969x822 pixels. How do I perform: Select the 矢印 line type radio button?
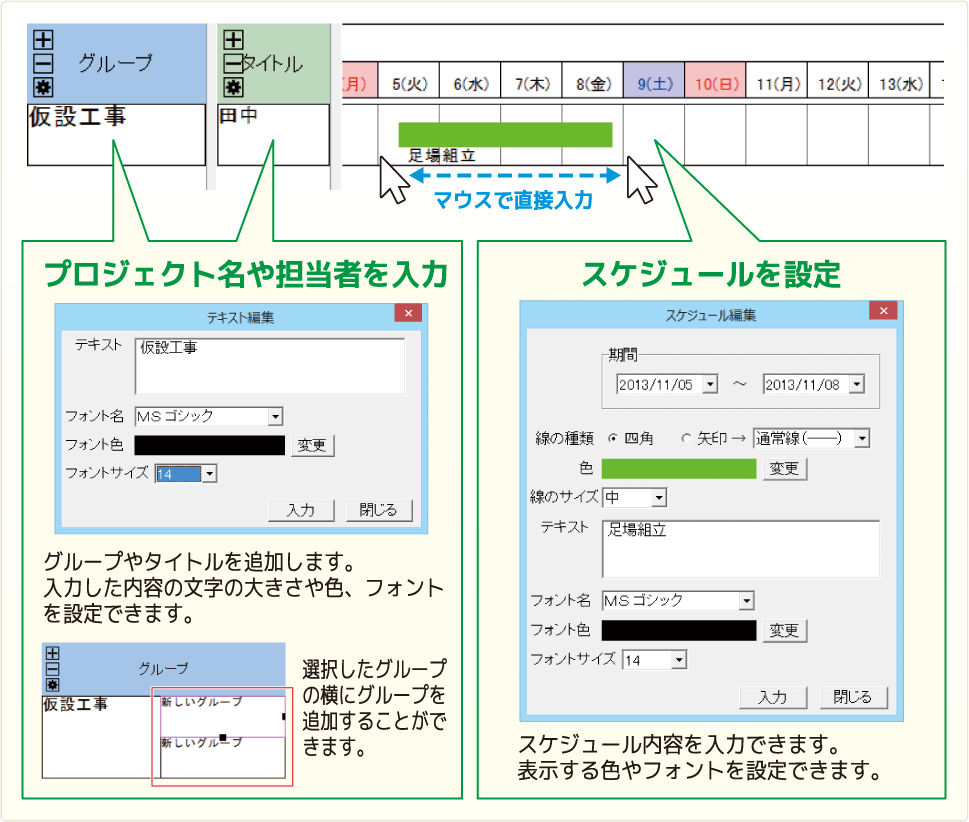click(x=686, y=438)
